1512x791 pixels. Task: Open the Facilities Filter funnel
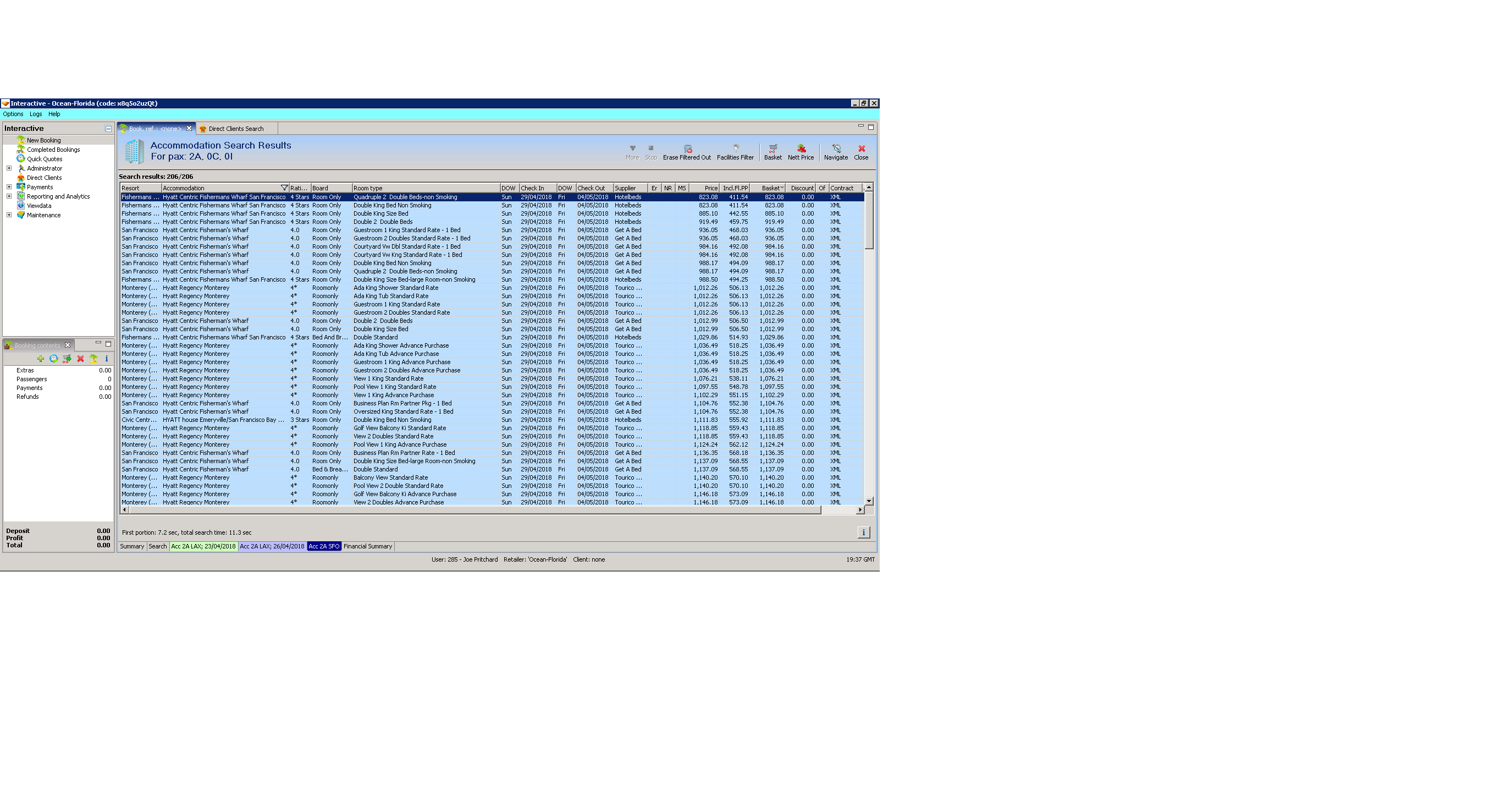point(735,149)
